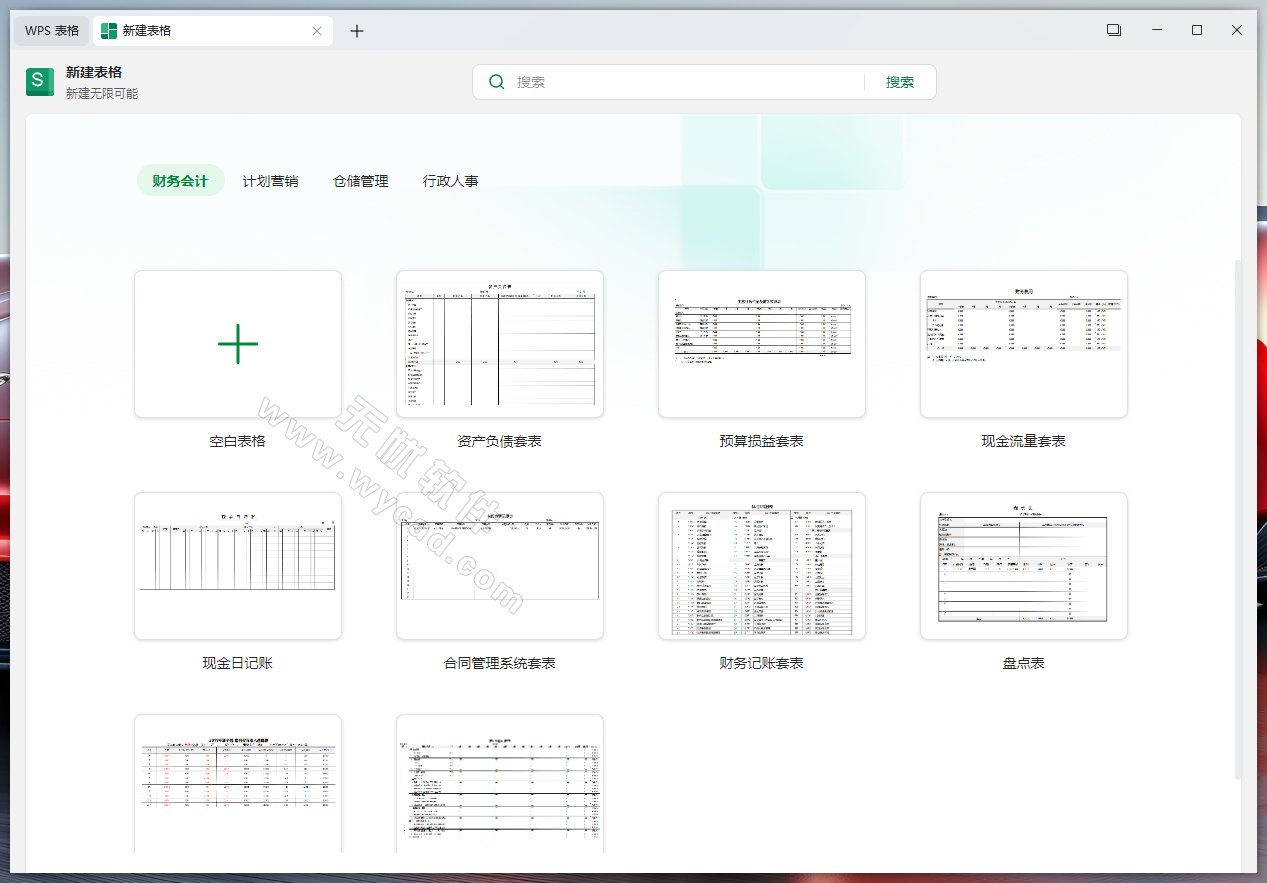The width and height of the screenshot is (1267, 883).
Task: Click the WPS 表格 home tab
Action: tap(52, 31)
